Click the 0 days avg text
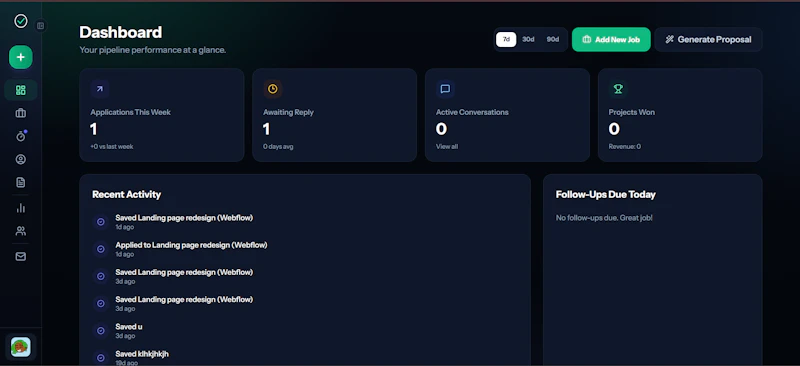This screenshot has height=366, width=800. (278, 147)
